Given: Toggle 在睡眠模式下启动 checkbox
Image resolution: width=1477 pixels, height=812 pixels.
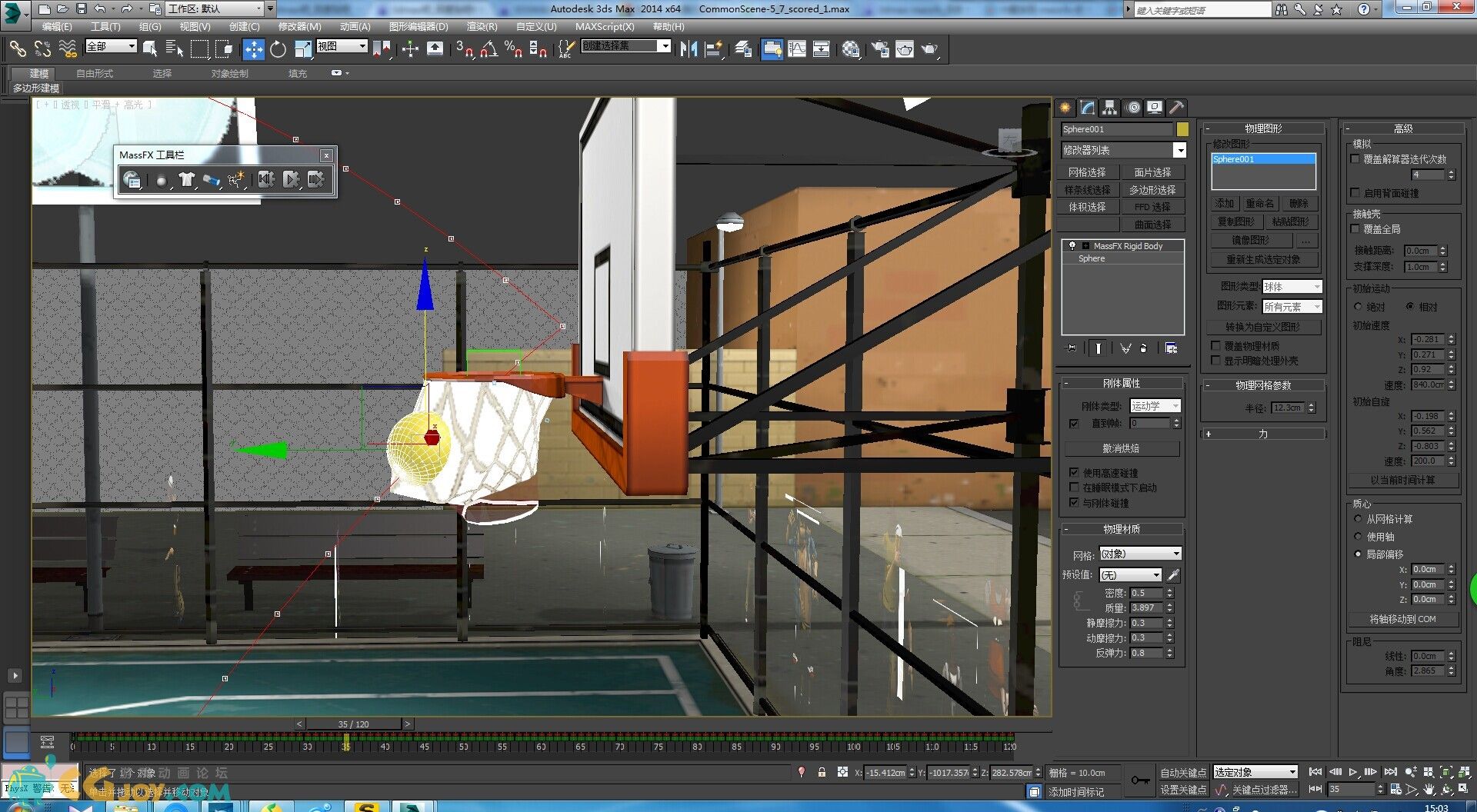Looking at the screenshot, I should tap(1074, 488).
